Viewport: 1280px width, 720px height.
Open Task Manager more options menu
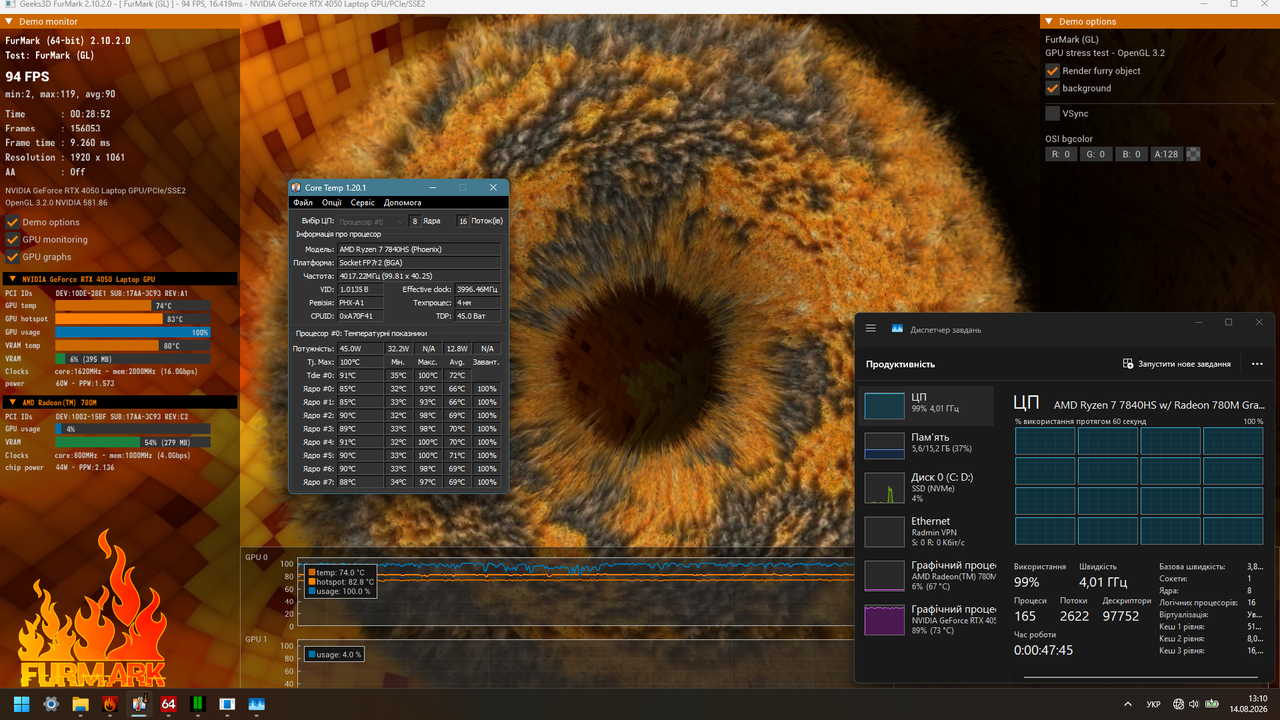pos(1257,364)
